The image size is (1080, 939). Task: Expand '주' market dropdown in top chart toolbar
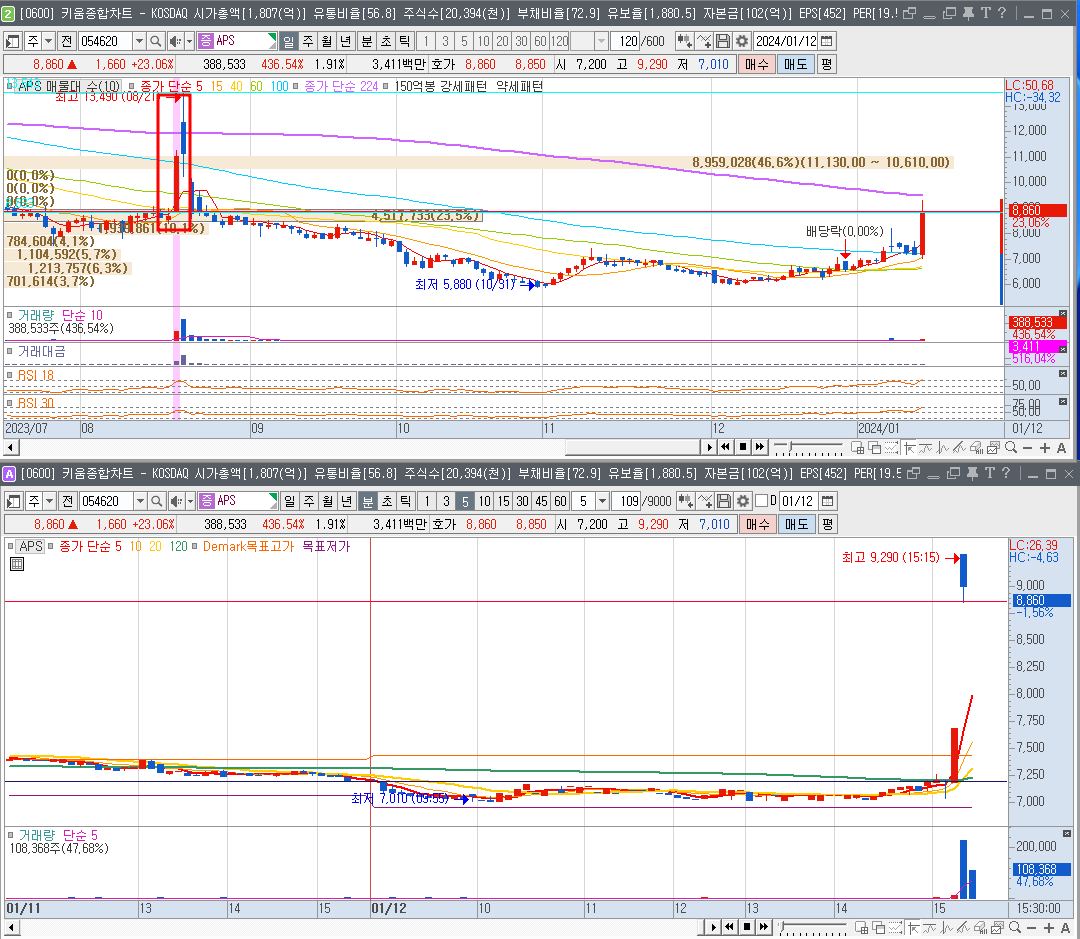tap(48, 41)
